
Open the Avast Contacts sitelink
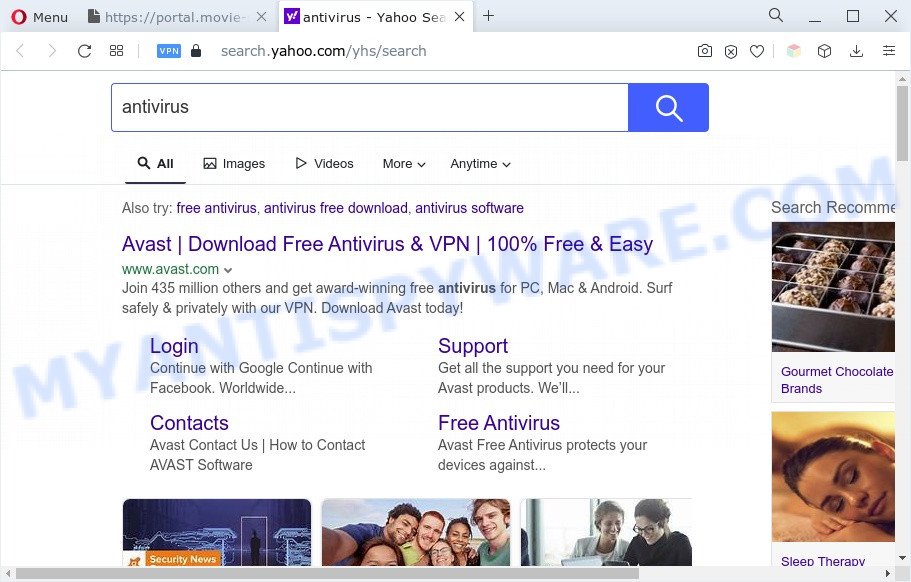tap(189, 423)
